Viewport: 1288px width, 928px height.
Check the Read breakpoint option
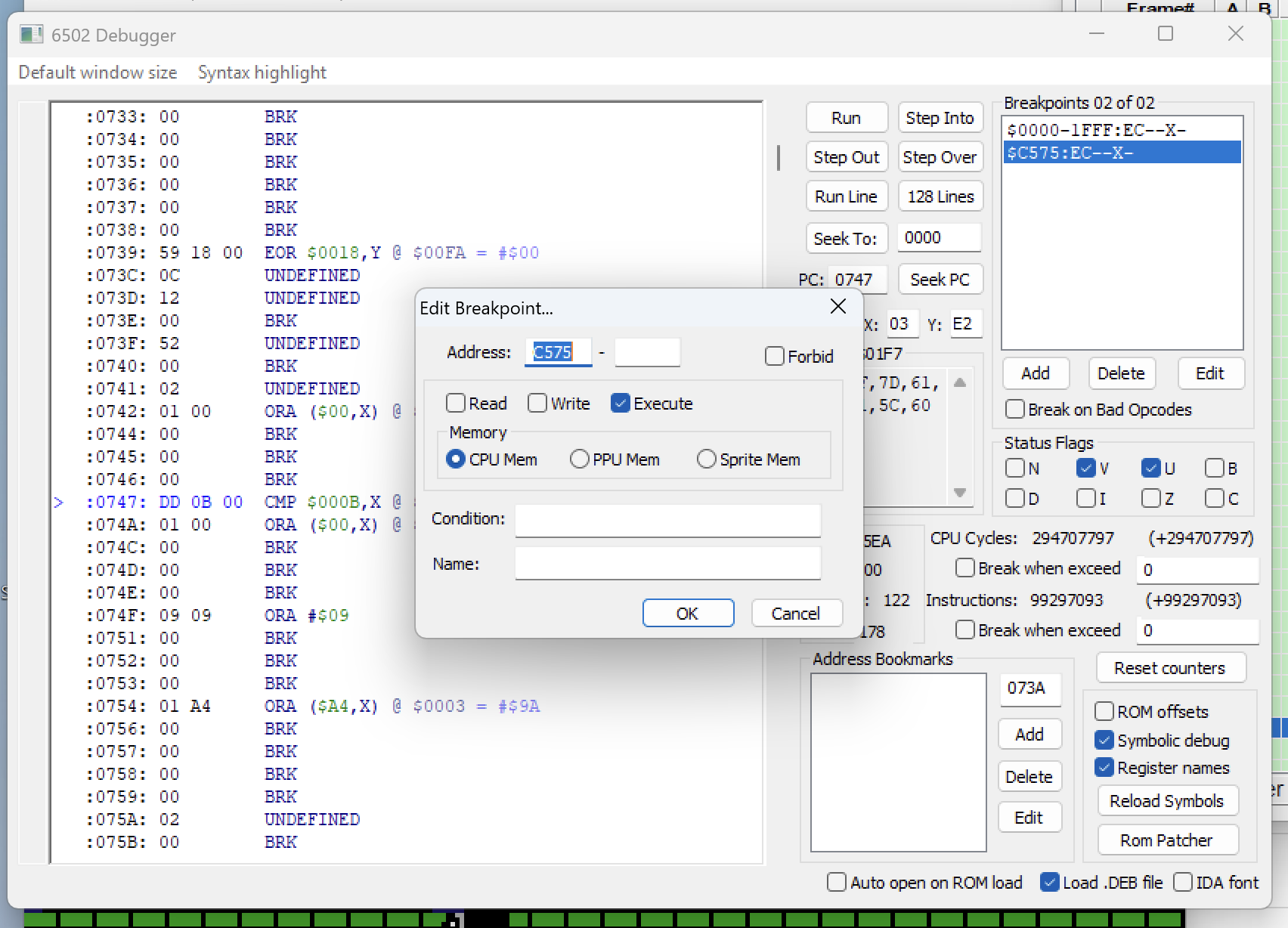456,404
